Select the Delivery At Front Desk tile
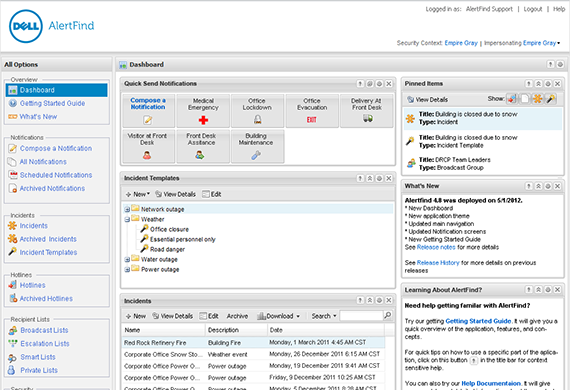 (x=366, y=111)
